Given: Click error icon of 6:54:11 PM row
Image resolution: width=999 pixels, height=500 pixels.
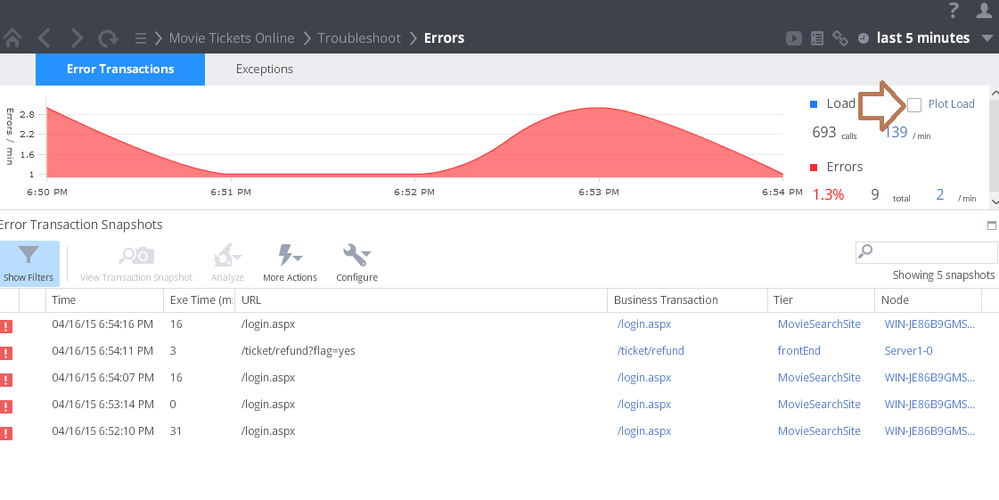Looking at the screenshot, I should point(6,354).
